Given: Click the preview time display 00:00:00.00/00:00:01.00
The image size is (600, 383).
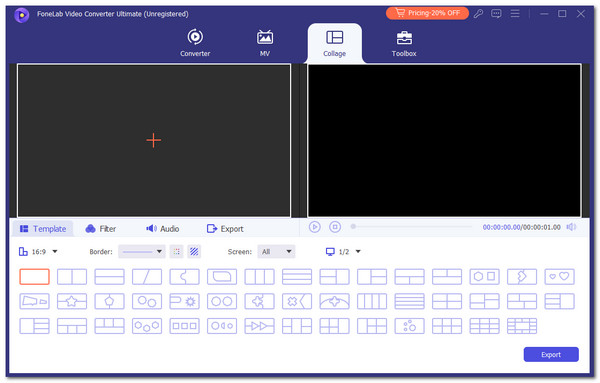Looking at the screenshot, I should 522,227.
